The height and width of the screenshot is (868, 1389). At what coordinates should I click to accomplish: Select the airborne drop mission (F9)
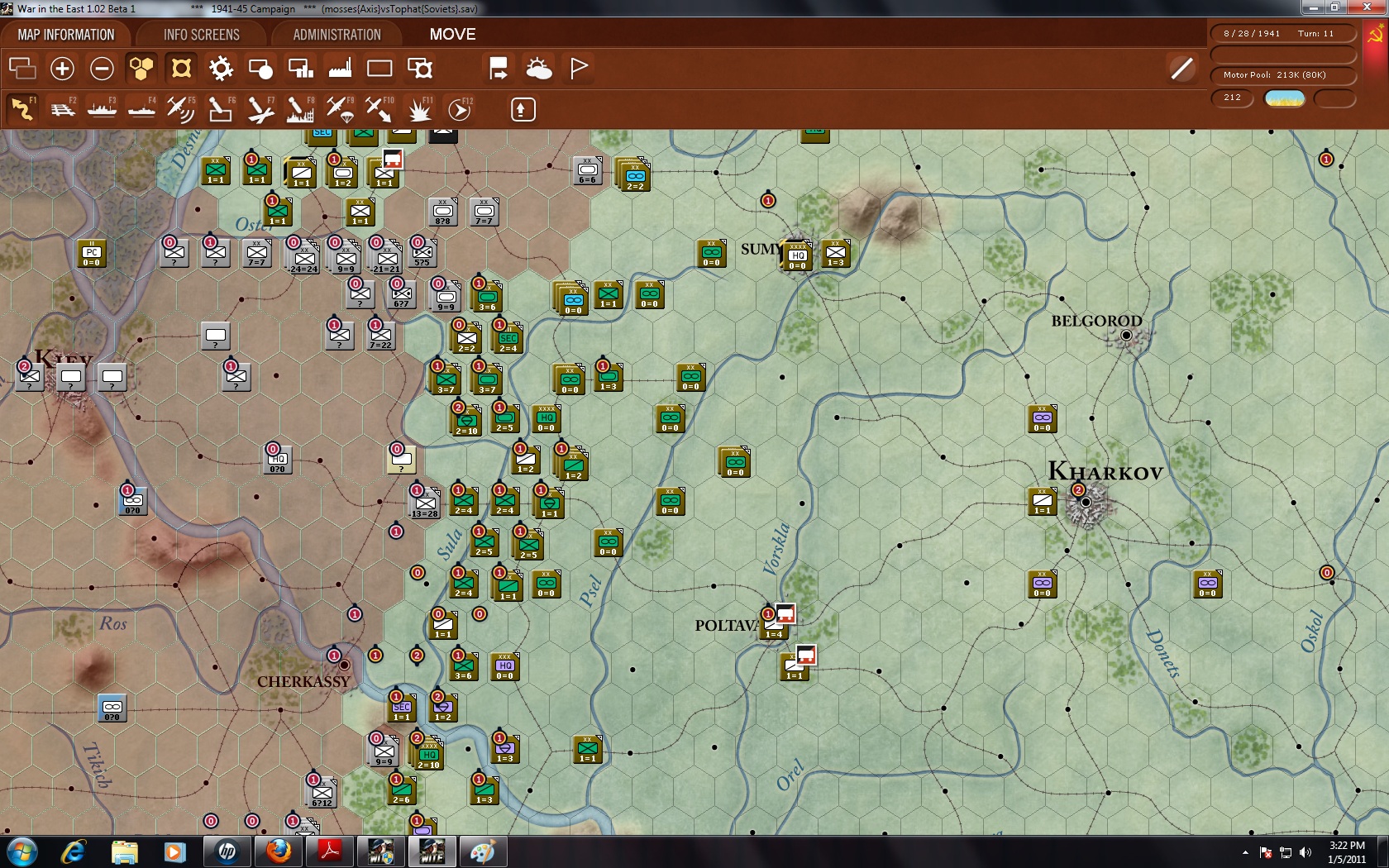tap(339, 108)
